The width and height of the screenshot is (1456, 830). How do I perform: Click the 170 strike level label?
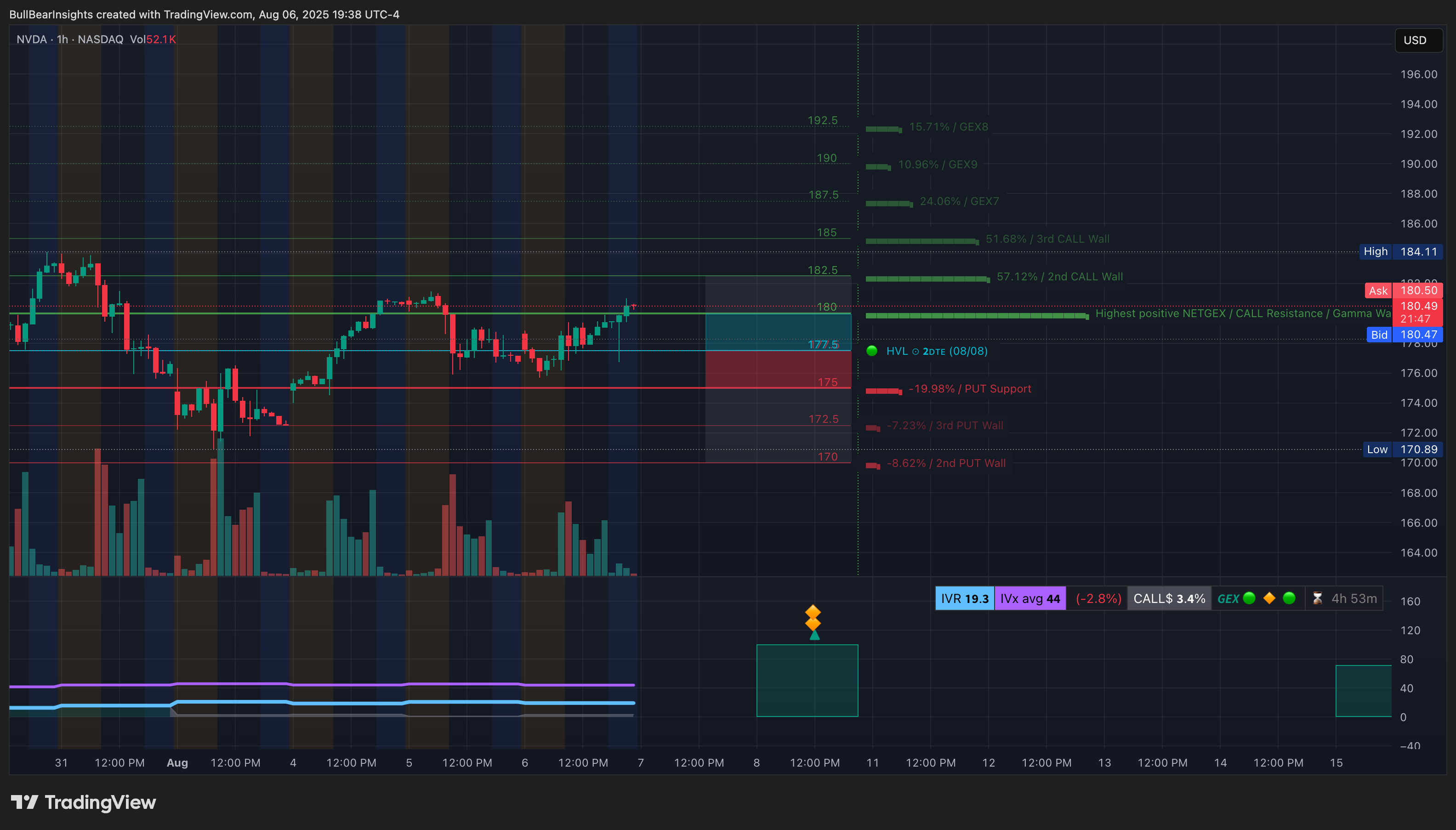[828, 457]
